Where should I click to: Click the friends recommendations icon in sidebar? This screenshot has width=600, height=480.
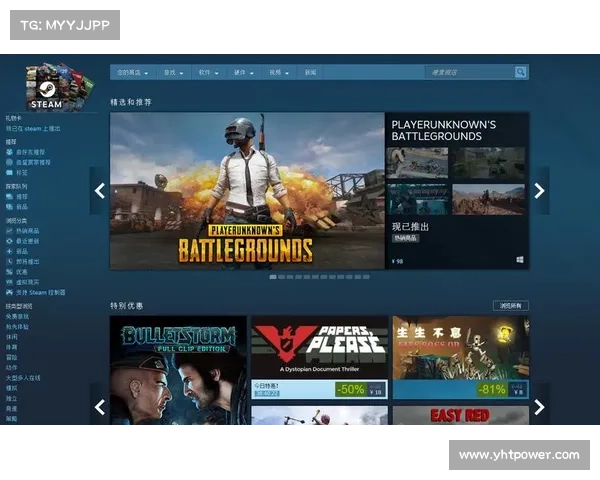(x=9, y=152)
